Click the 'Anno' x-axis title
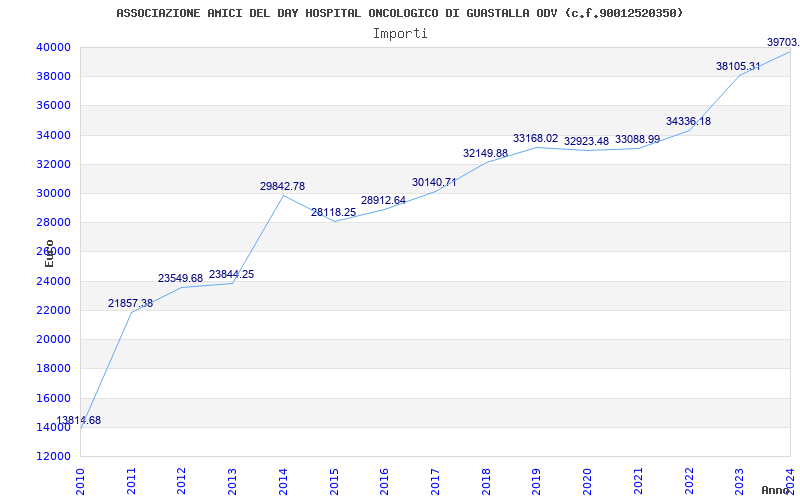Viewport: 800px width, 500px height. [x=776, y=490]
